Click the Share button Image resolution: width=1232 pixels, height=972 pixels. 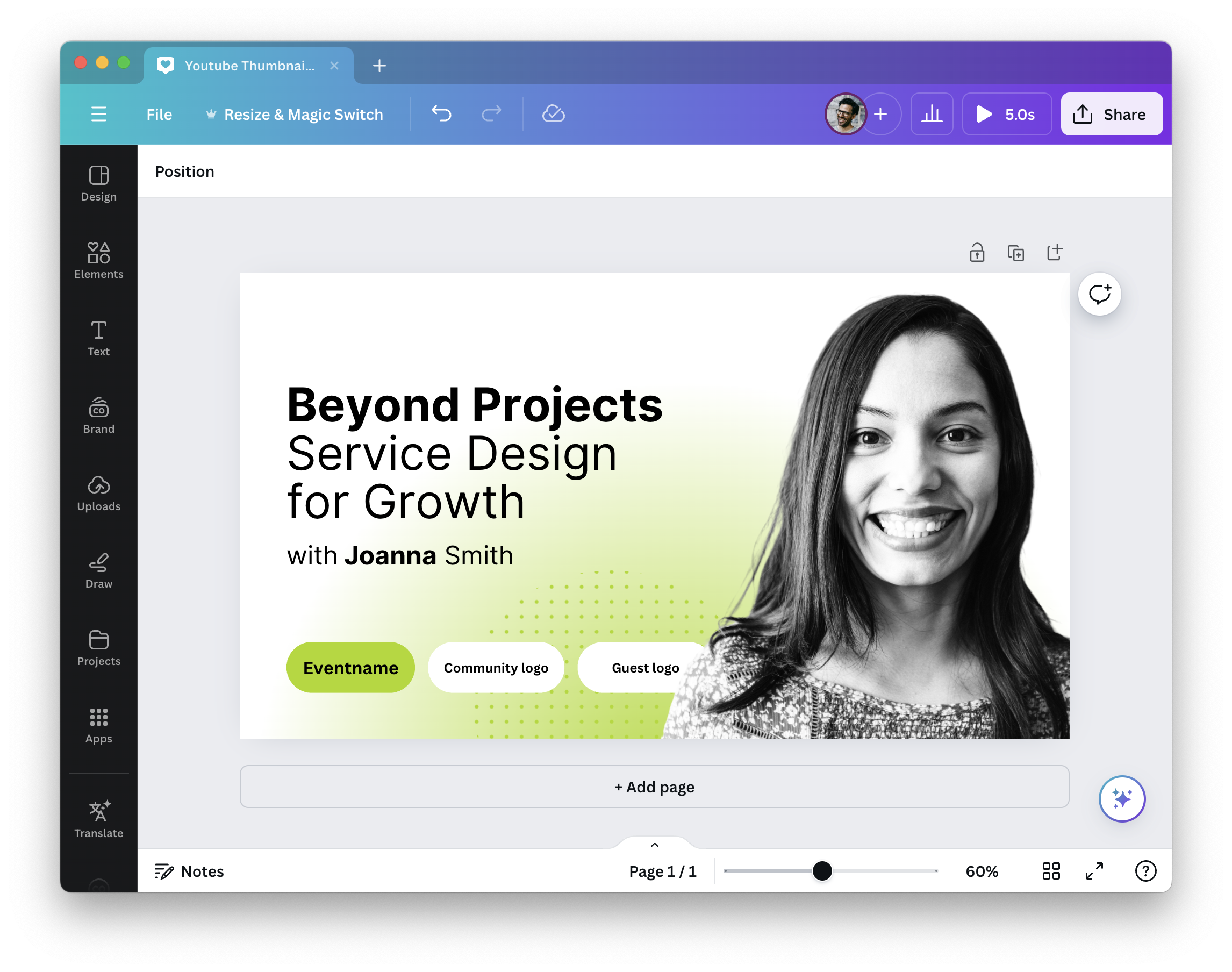pyautogui.click(x=1111, y=114)
